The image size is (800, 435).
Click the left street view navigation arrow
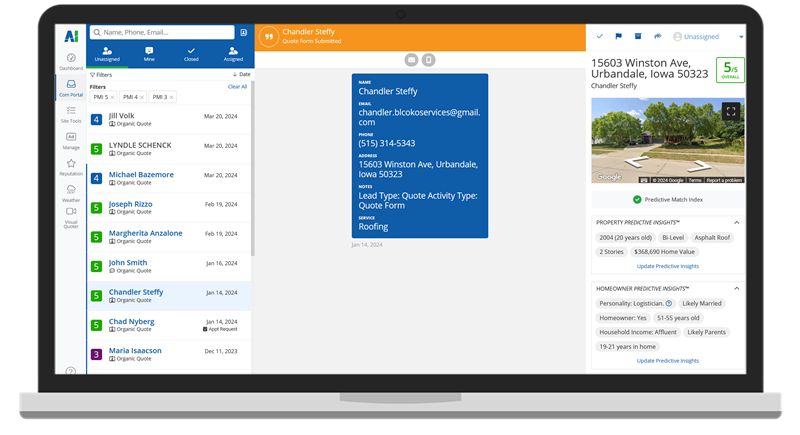[x=636, y=162]
